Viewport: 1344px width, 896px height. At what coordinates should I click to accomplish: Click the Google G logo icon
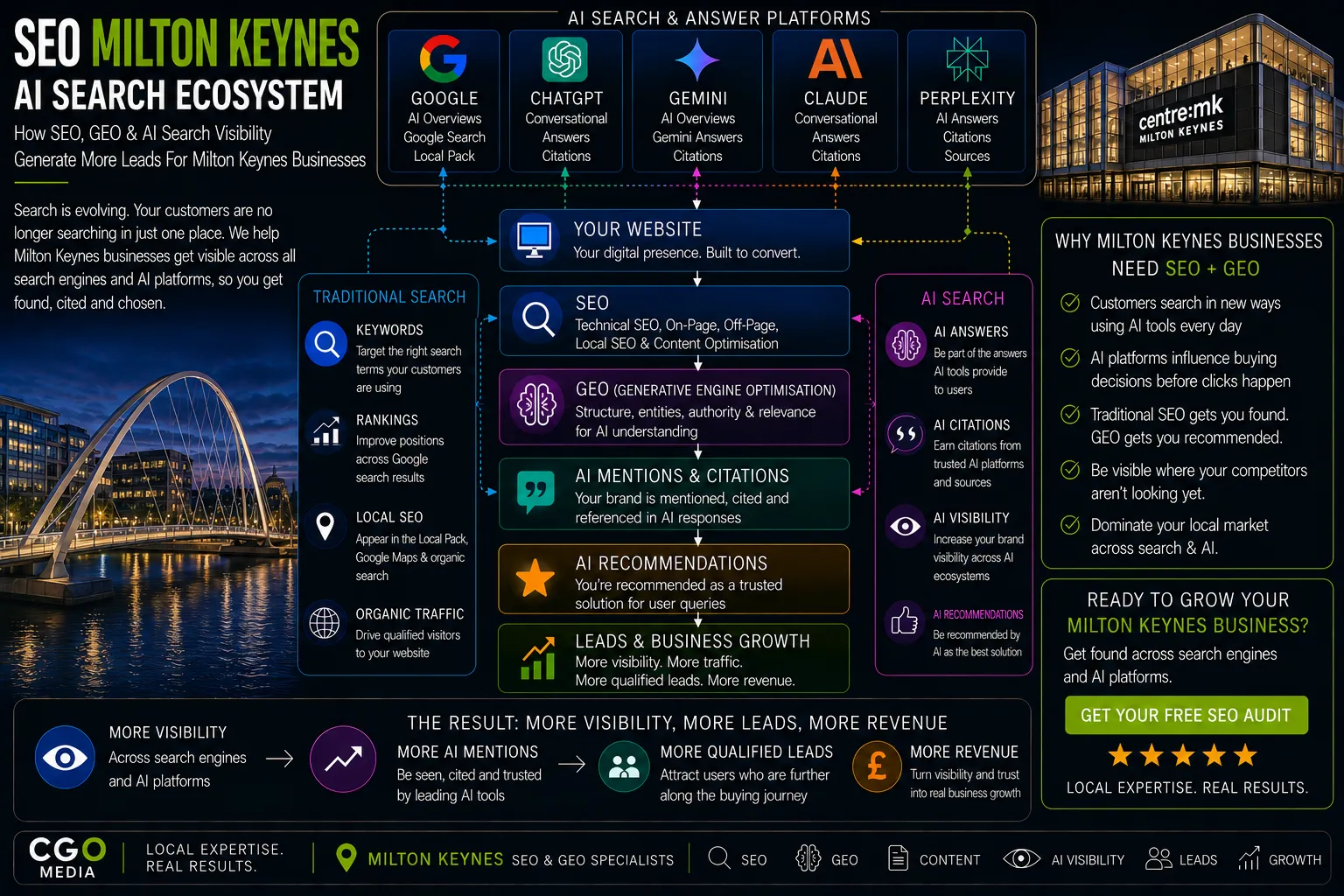(x=444, y=59)
